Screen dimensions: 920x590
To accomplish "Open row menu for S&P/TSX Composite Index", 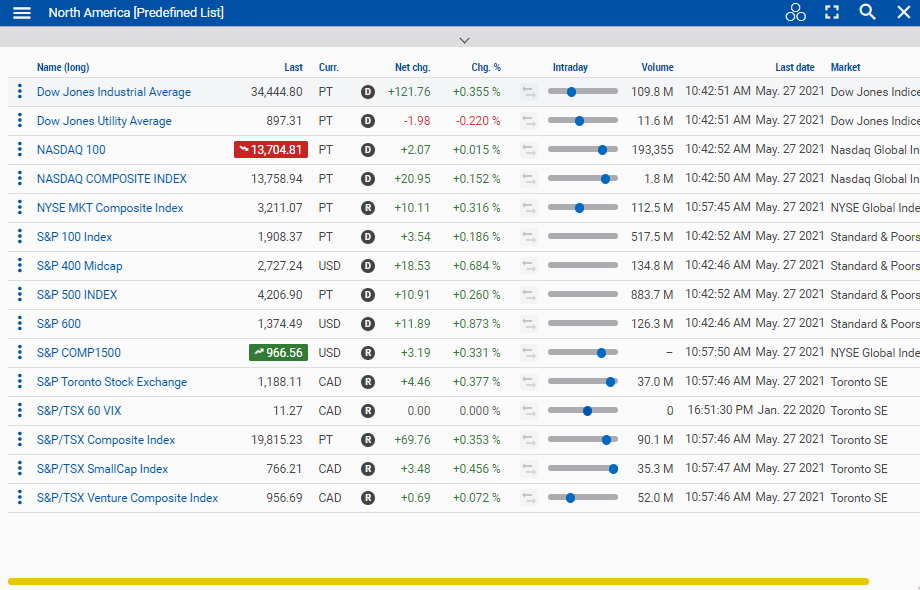I will point(20,439).
